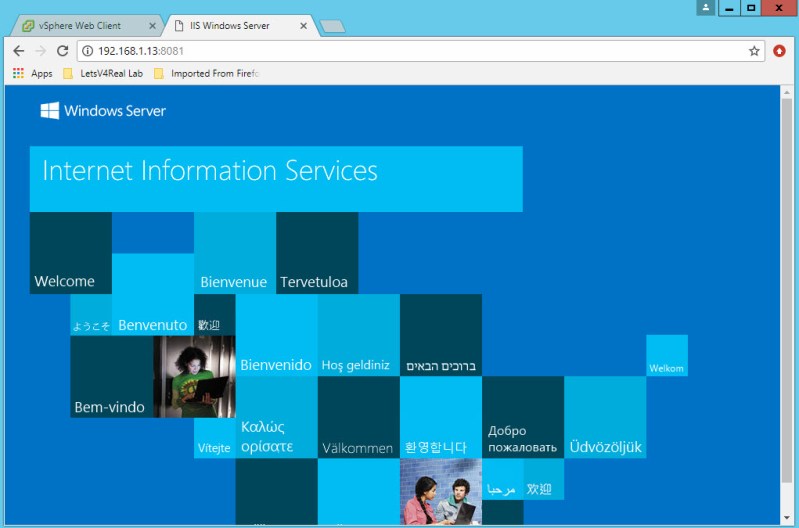799x528 pixels.
Task: Click the Bienvenue tile
Action: click(x=234, y=253)
